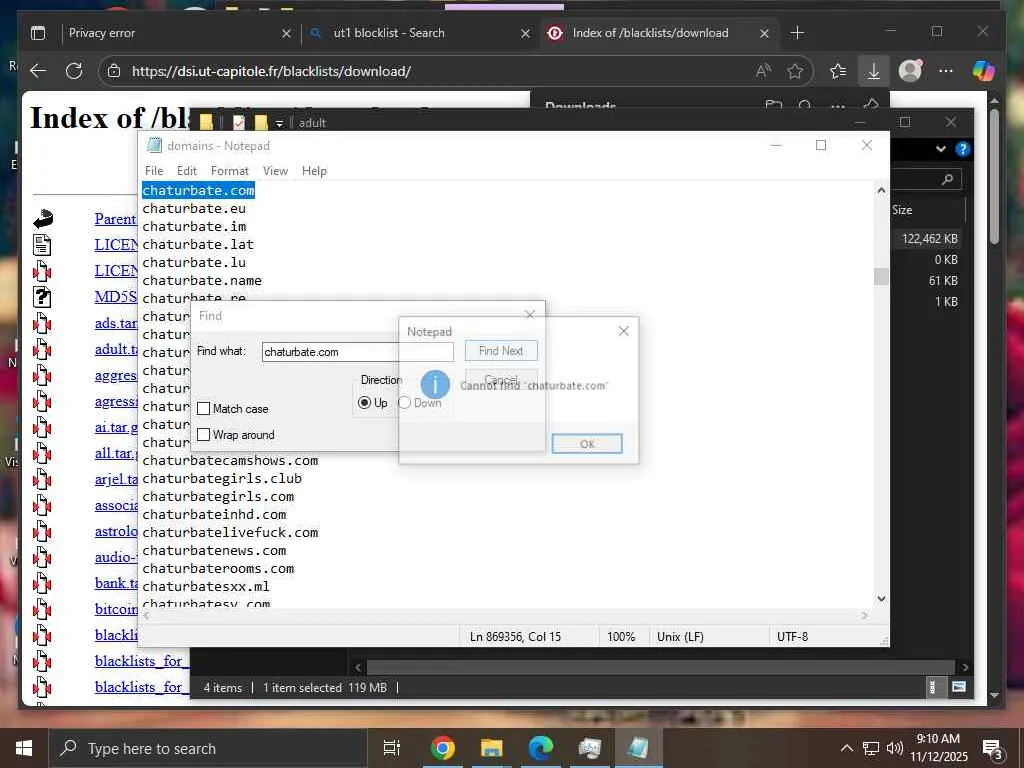Open the arjel.ta link on index page
Screen dimensions: 1024x768
tap(116, 480)
